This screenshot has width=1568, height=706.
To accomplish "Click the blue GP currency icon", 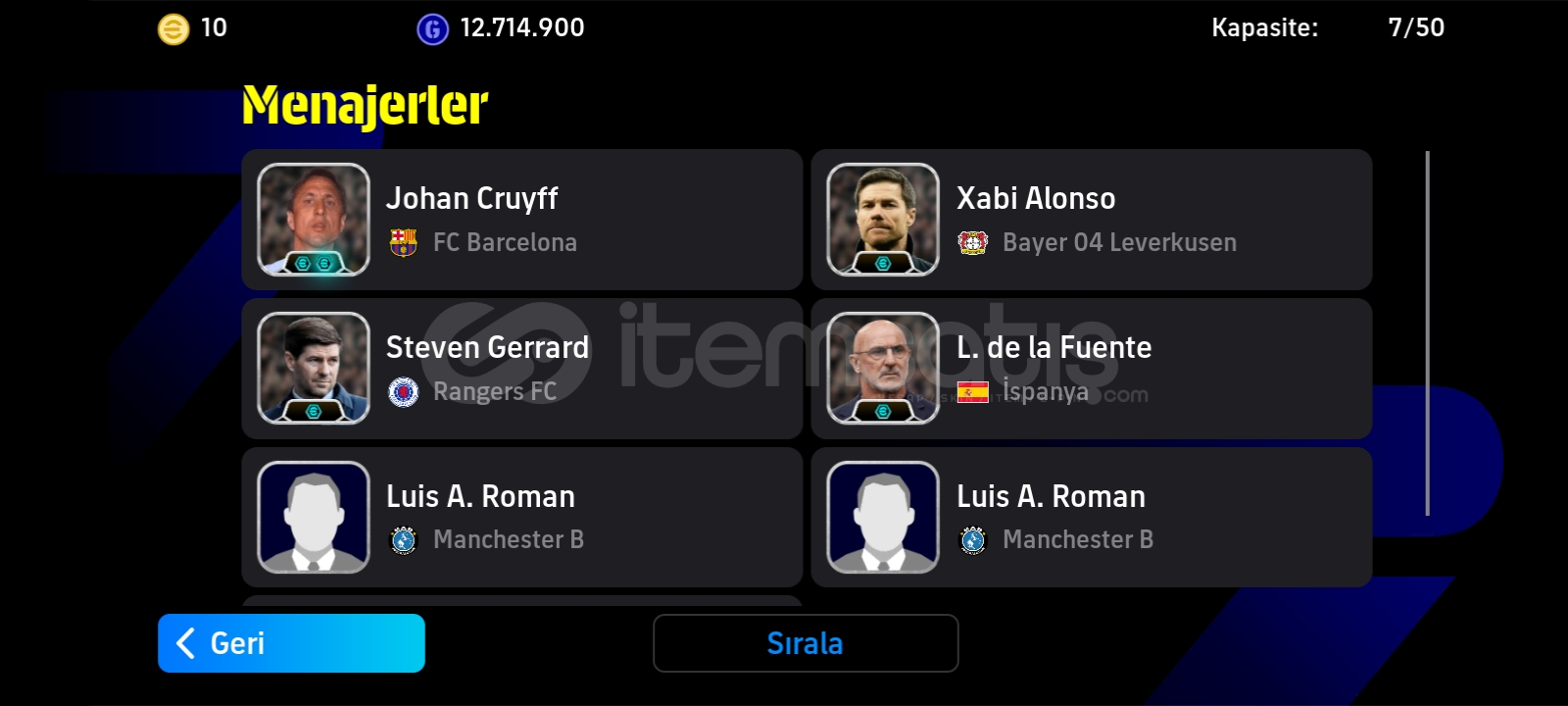I will point(432,29).
